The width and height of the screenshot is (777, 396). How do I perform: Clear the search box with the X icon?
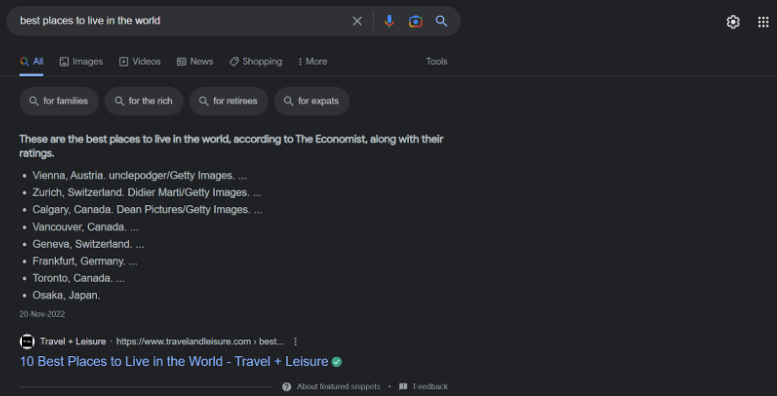(357, 21)
